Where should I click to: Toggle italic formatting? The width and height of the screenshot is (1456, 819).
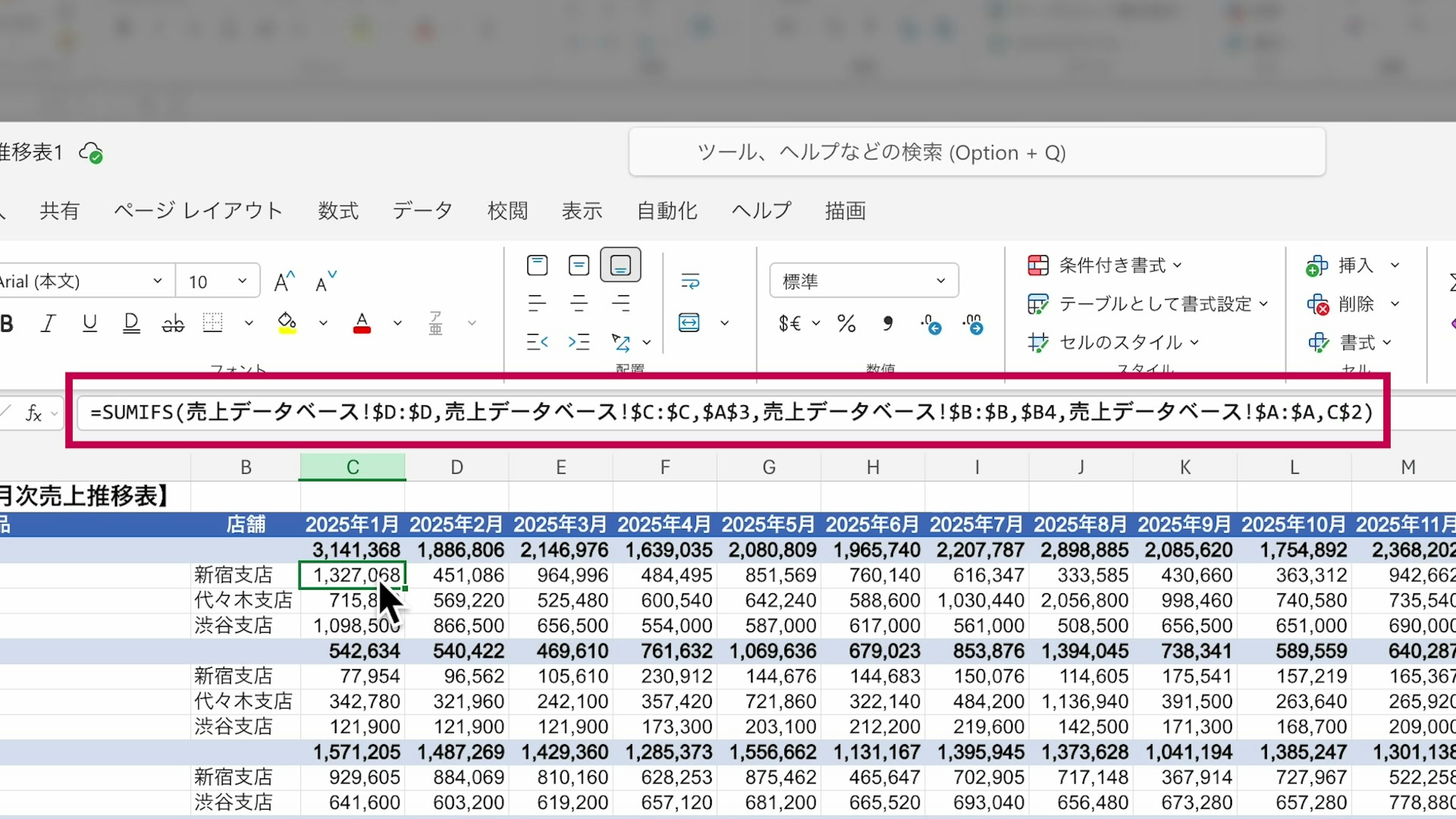[49, 323]
